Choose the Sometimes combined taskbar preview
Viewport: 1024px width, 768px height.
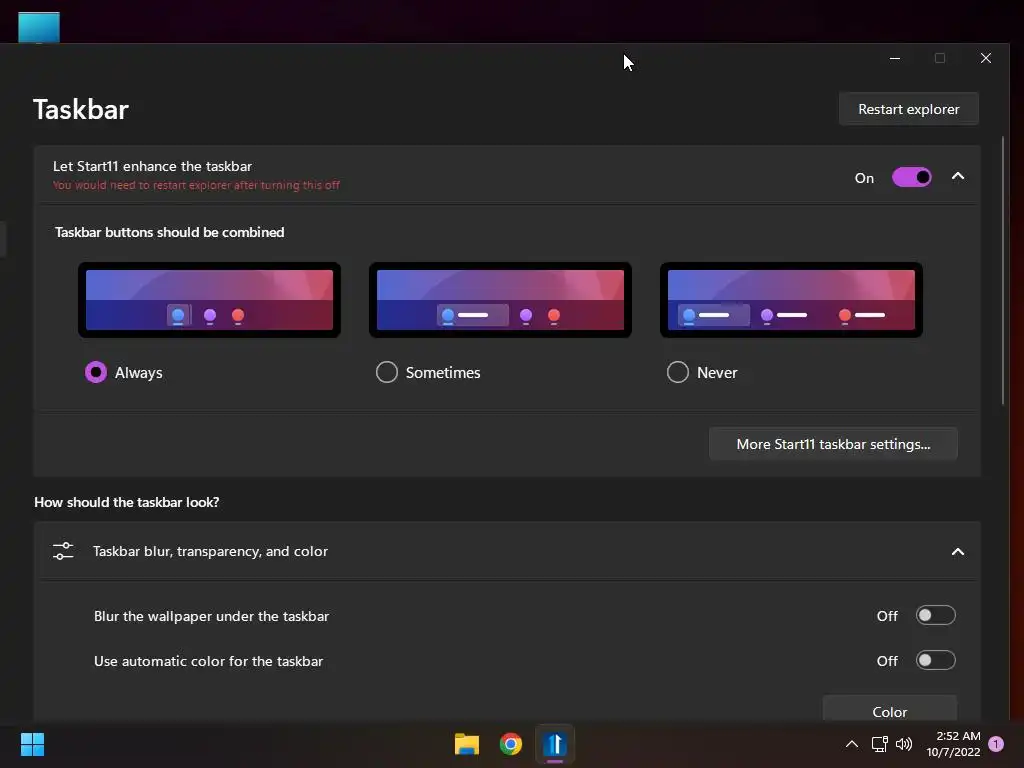coord(500,300)
